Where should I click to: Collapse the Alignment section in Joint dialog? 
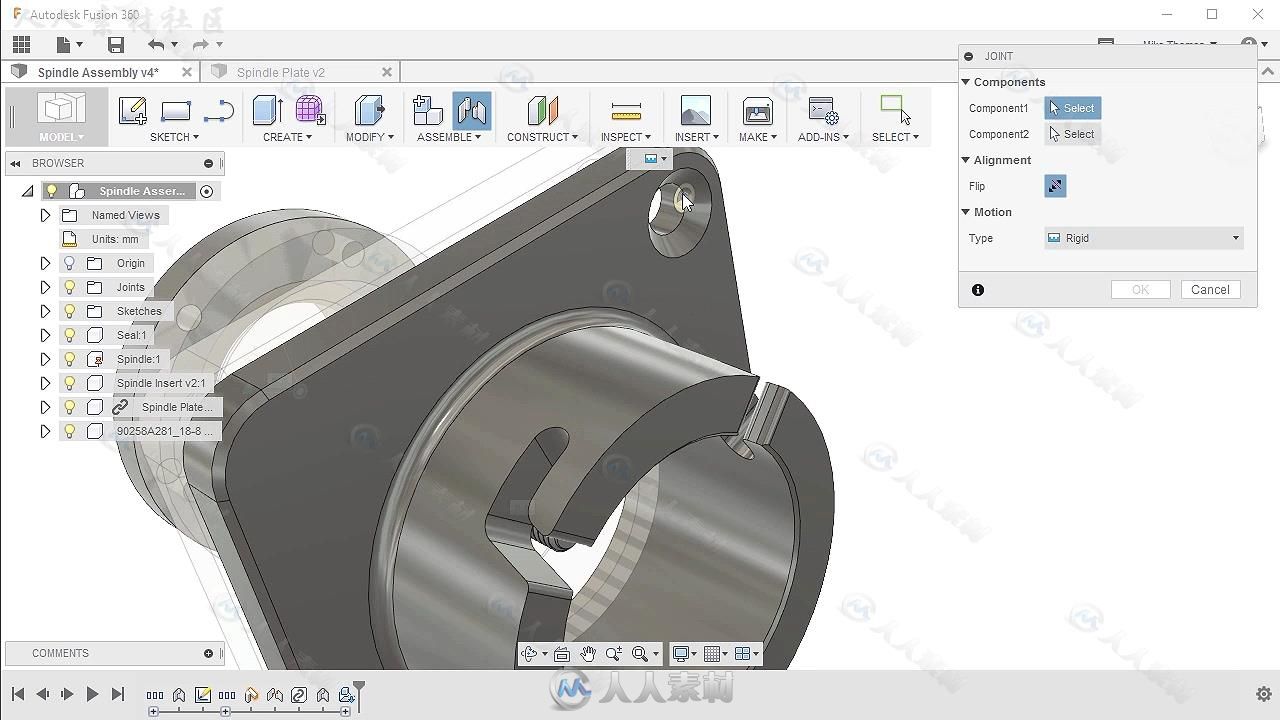(x=967, y=160)
